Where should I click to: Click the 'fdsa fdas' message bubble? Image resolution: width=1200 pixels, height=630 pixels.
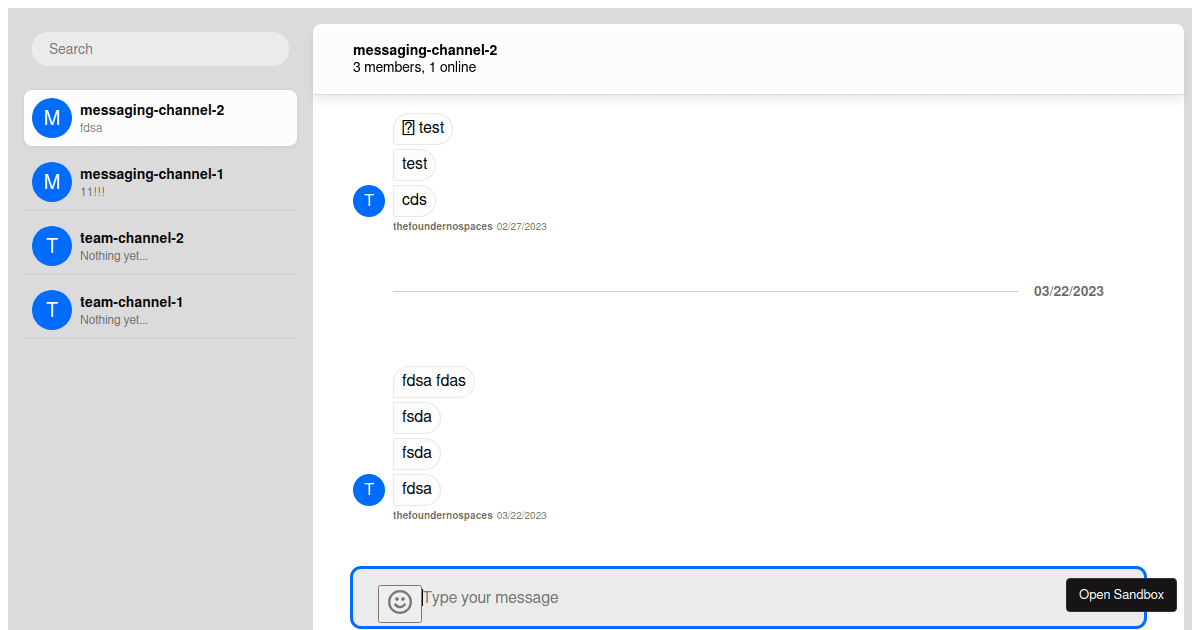(434, 381)
